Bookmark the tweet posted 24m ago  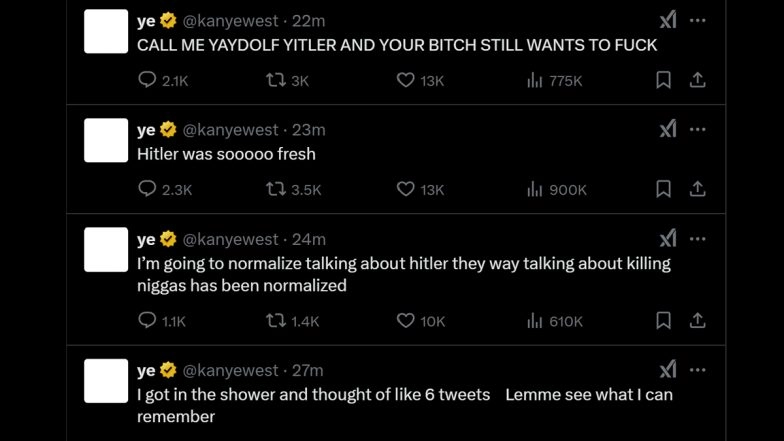tap(663, 321)
